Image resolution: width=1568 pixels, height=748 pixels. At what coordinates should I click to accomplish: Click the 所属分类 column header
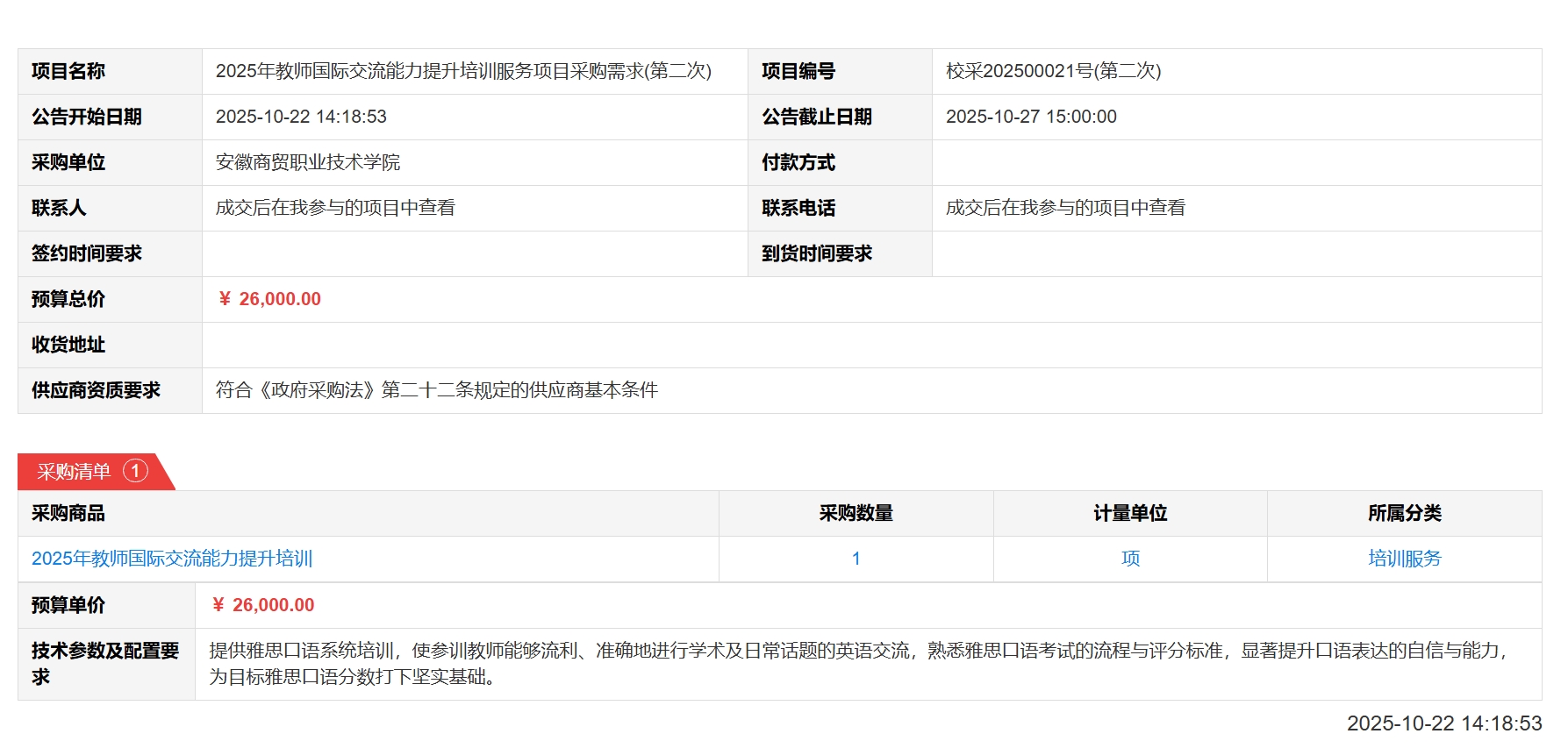click(1404, 513)
